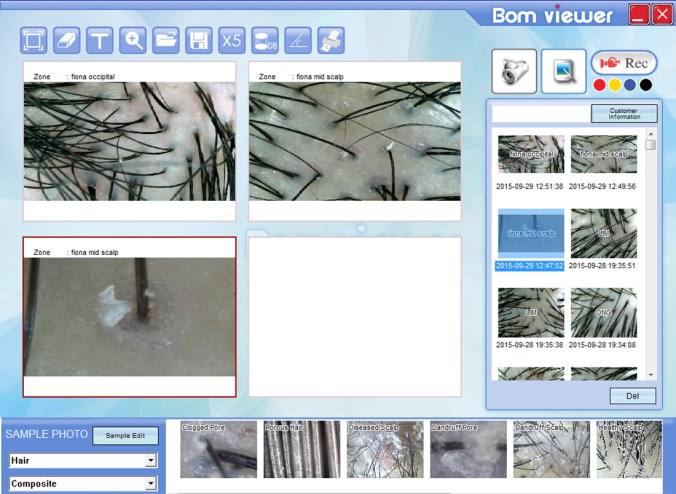Activate the zoom magnifier tool
676x494 pixels.
pos(133,41)
